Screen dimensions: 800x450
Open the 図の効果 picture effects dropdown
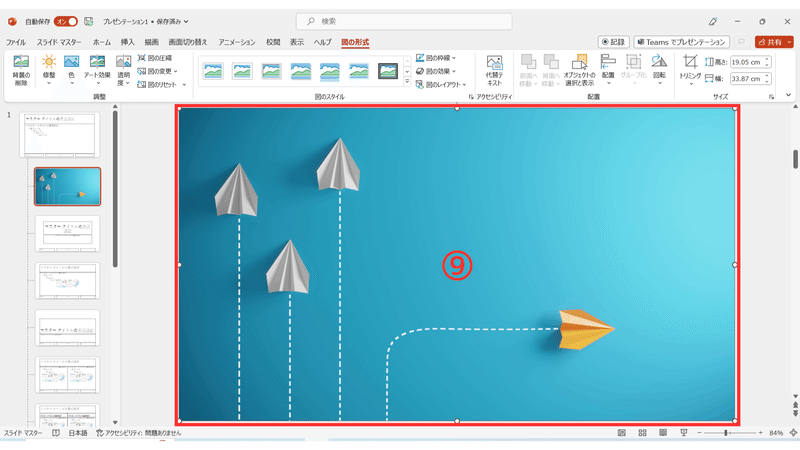[436, 71]
